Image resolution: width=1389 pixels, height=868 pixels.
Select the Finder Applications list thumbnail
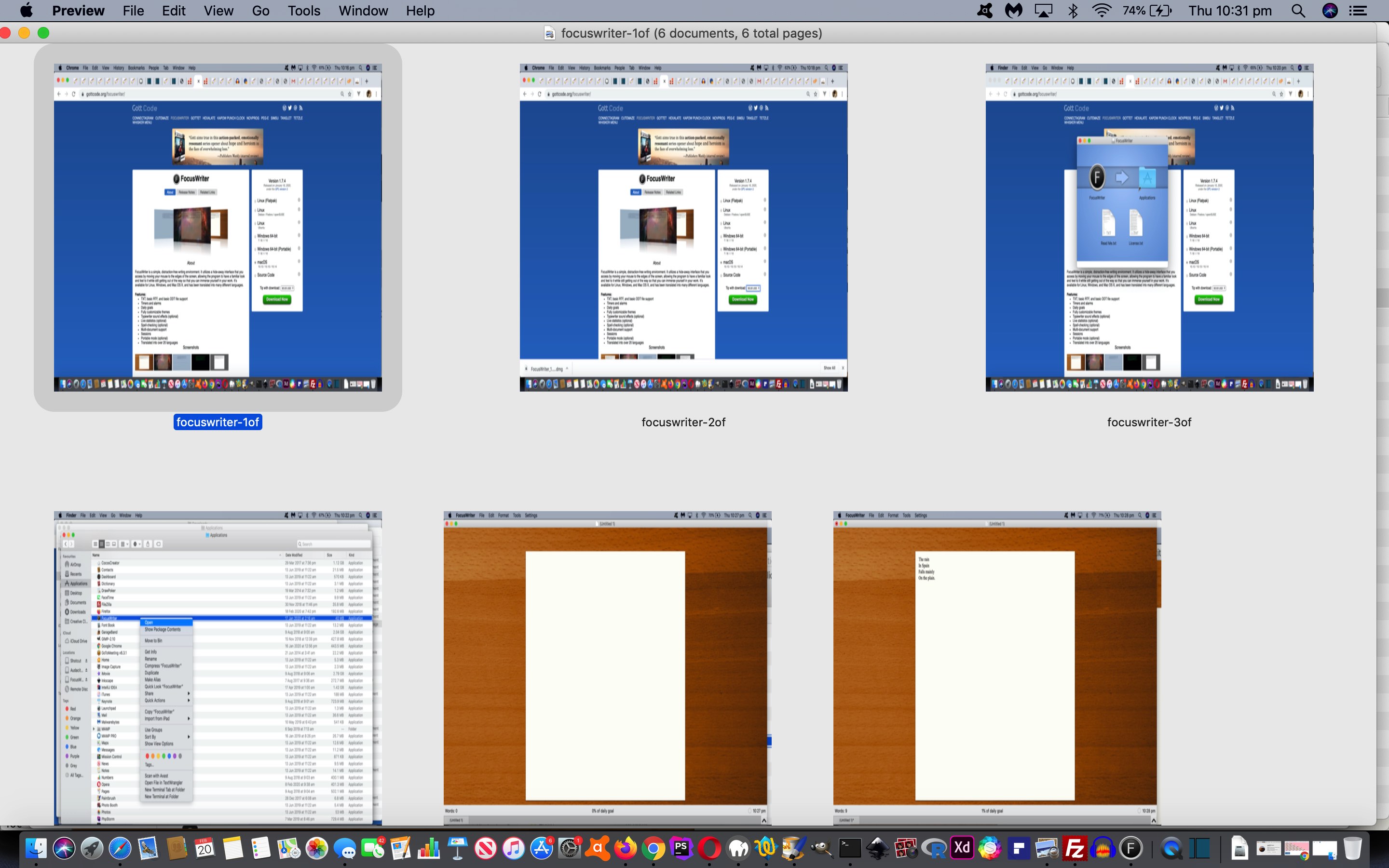[218, 668]
